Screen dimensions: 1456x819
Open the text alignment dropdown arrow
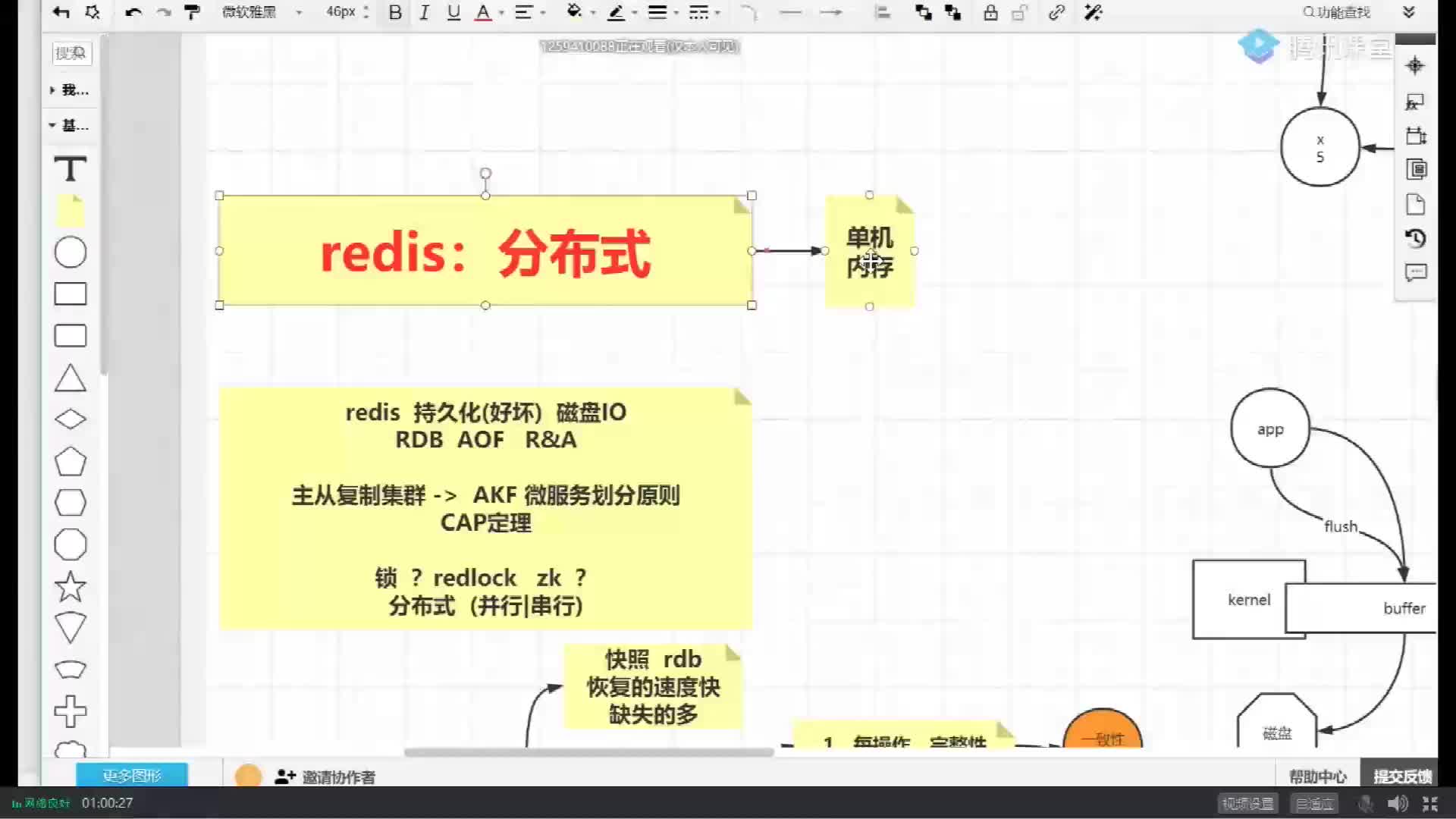point(543,13)
